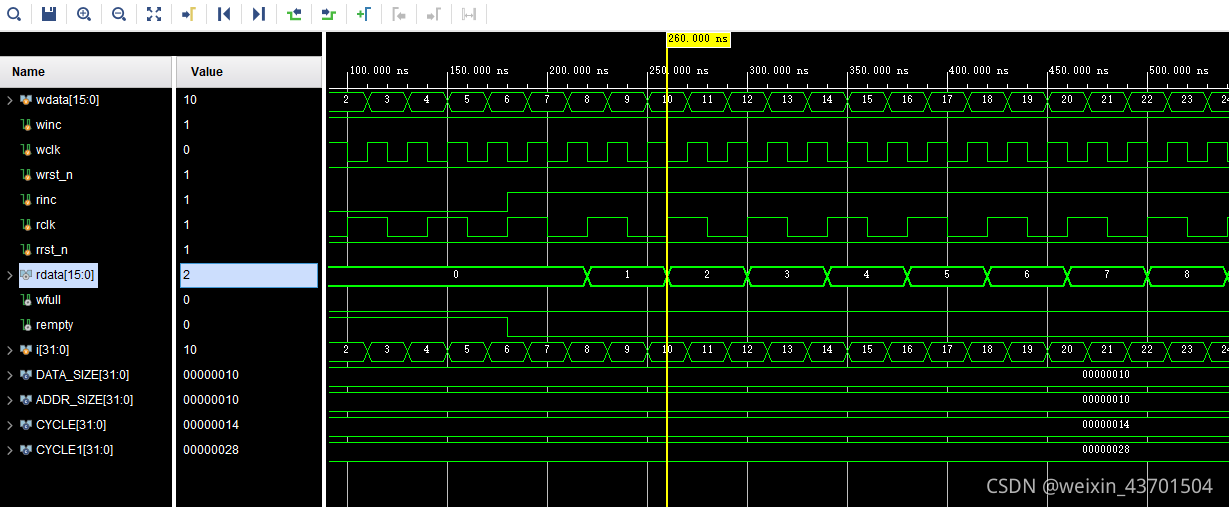
Task: Go to the previous signal transition
Action: pos(294,14)
